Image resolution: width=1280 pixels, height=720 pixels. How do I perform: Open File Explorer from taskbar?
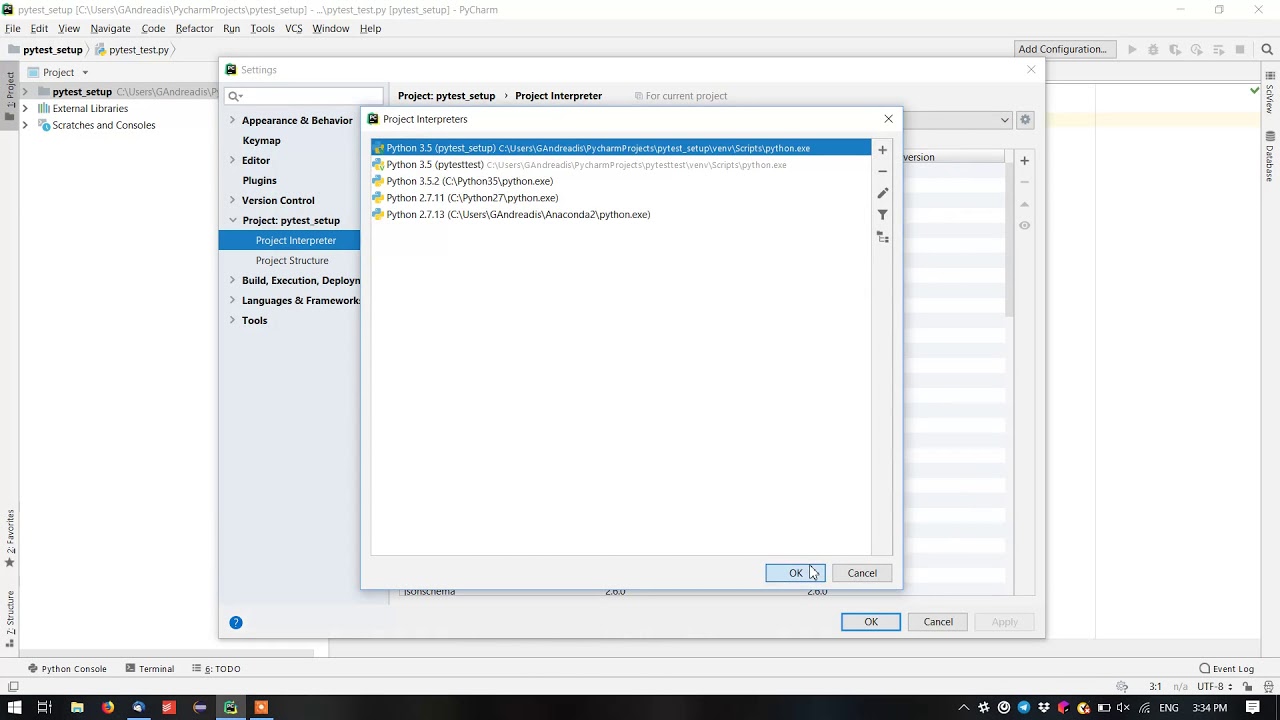[x=77, y=707]
